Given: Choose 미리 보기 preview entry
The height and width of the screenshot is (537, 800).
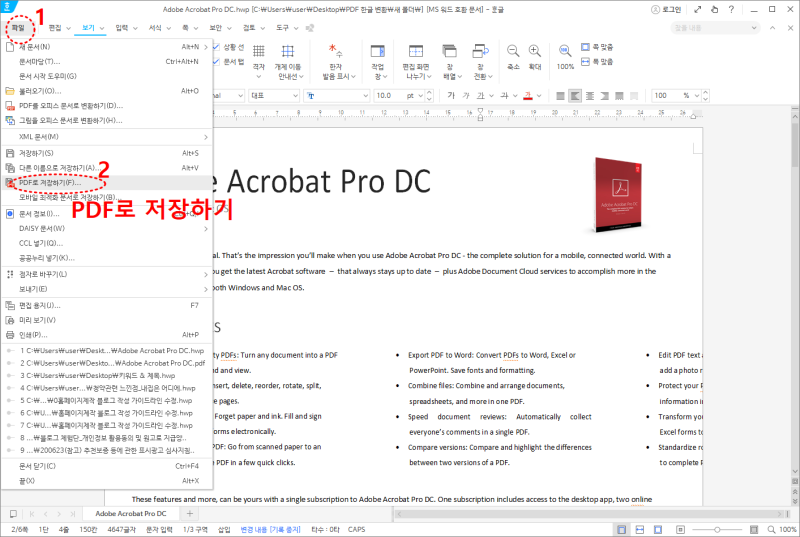Looking at the screenshot, I should (107, 320).
